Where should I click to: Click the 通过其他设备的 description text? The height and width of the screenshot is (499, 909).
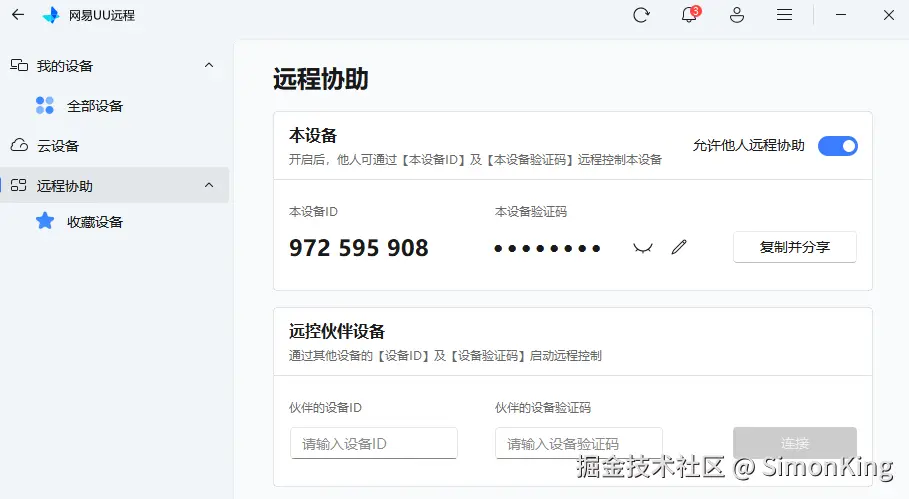pyautogui.click(x=445, y=355)
